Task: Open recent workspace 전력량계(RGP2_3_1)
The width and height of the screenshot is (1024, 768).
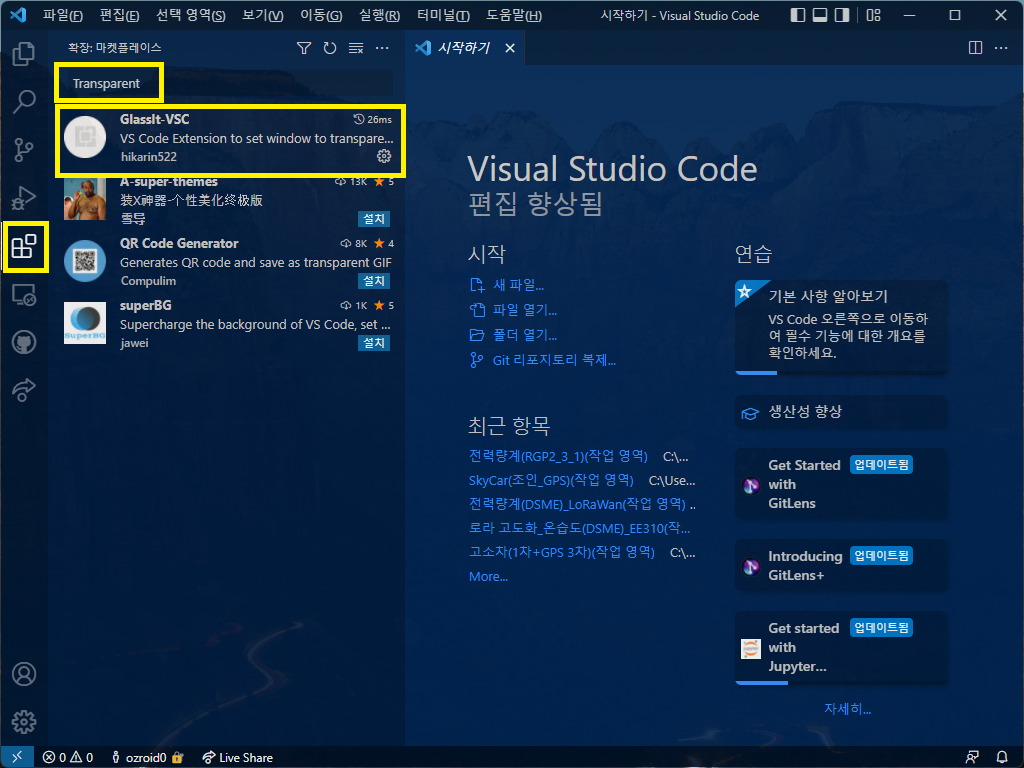Action: click(x=558, y=456)
